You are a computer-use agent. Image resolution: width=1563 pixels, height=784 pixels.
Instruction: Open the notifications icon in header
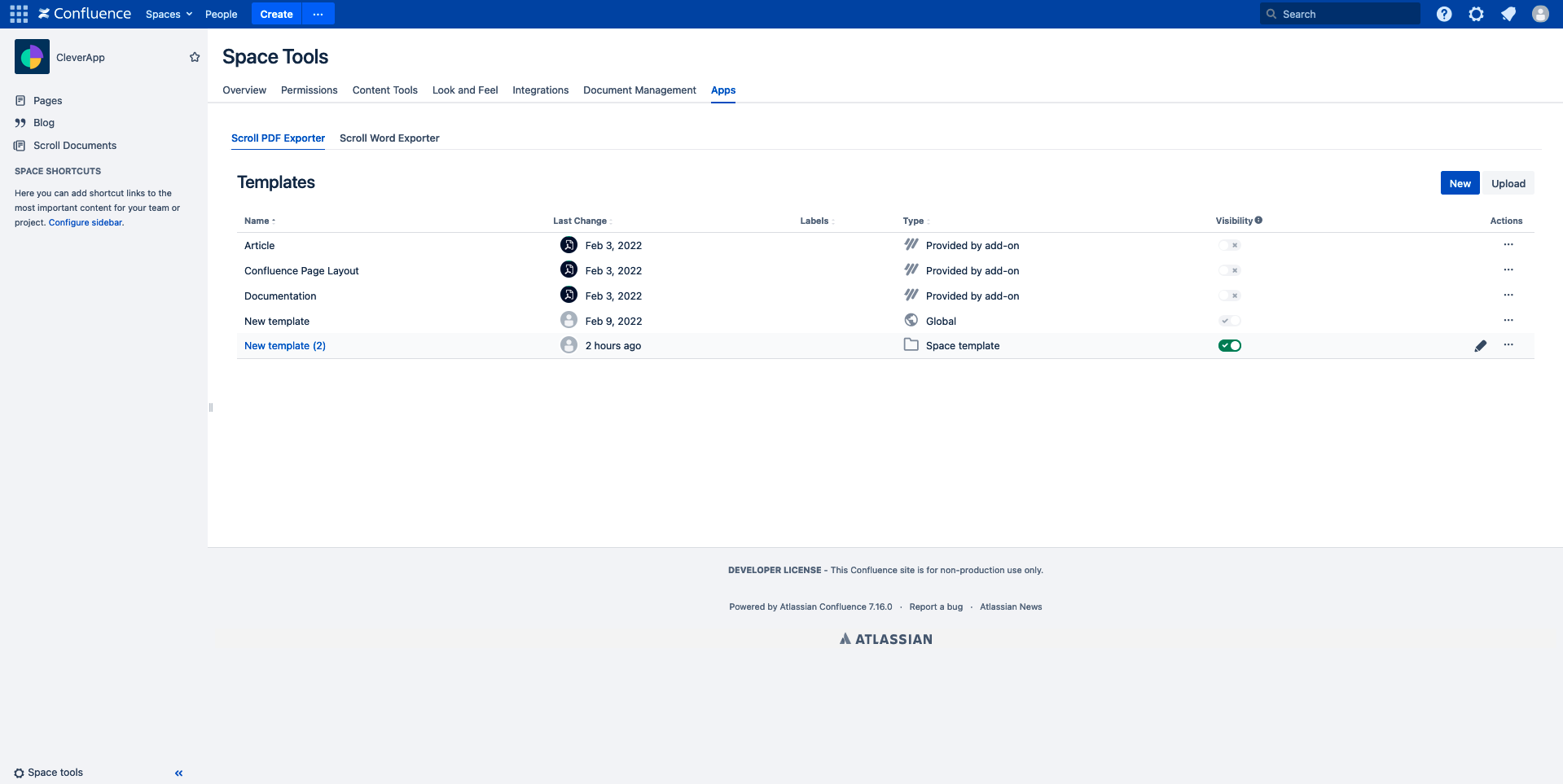(x=1508, y=14)
